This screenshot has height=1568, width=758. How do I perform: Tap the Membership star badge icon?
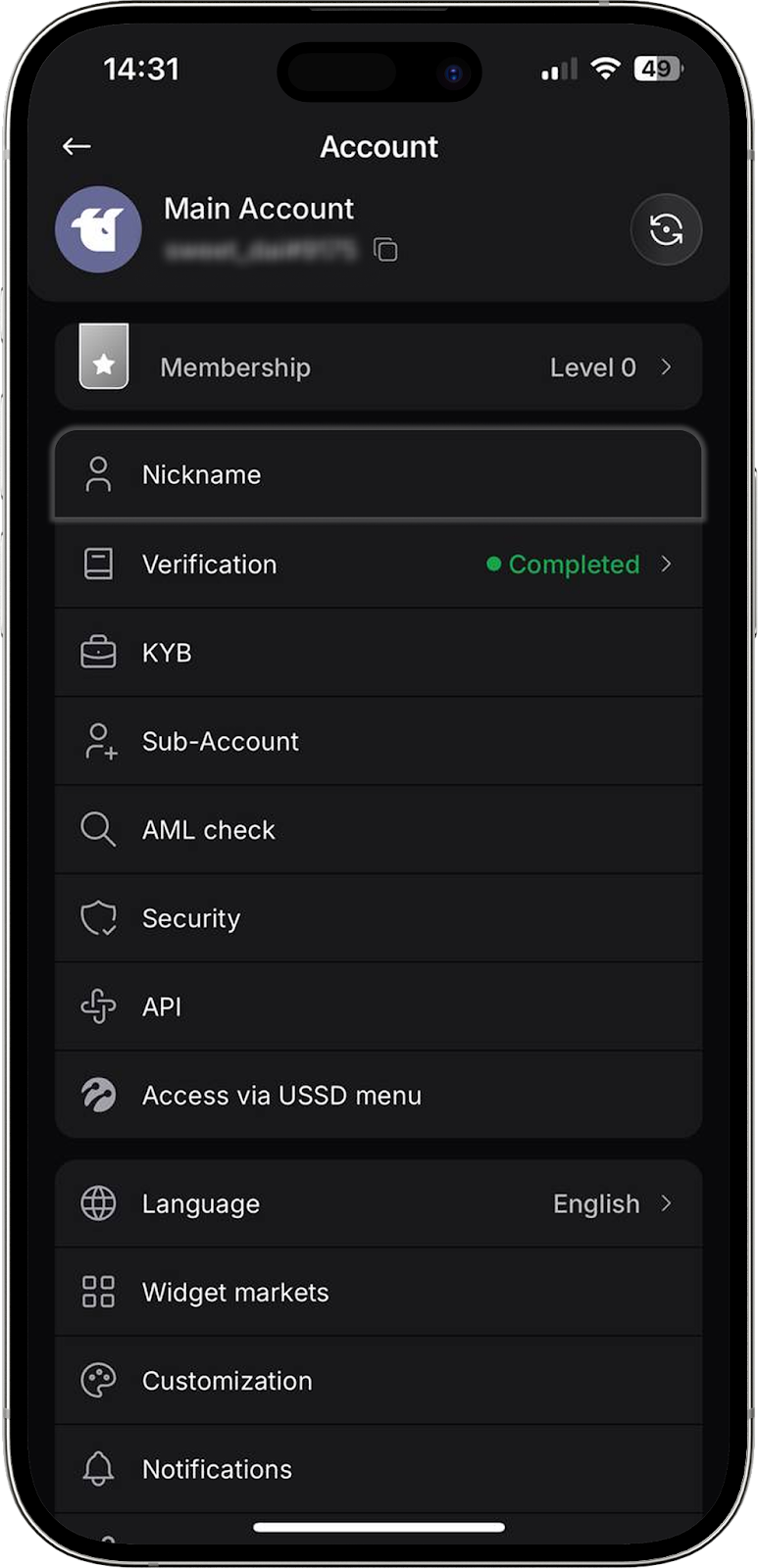[104, 364]
